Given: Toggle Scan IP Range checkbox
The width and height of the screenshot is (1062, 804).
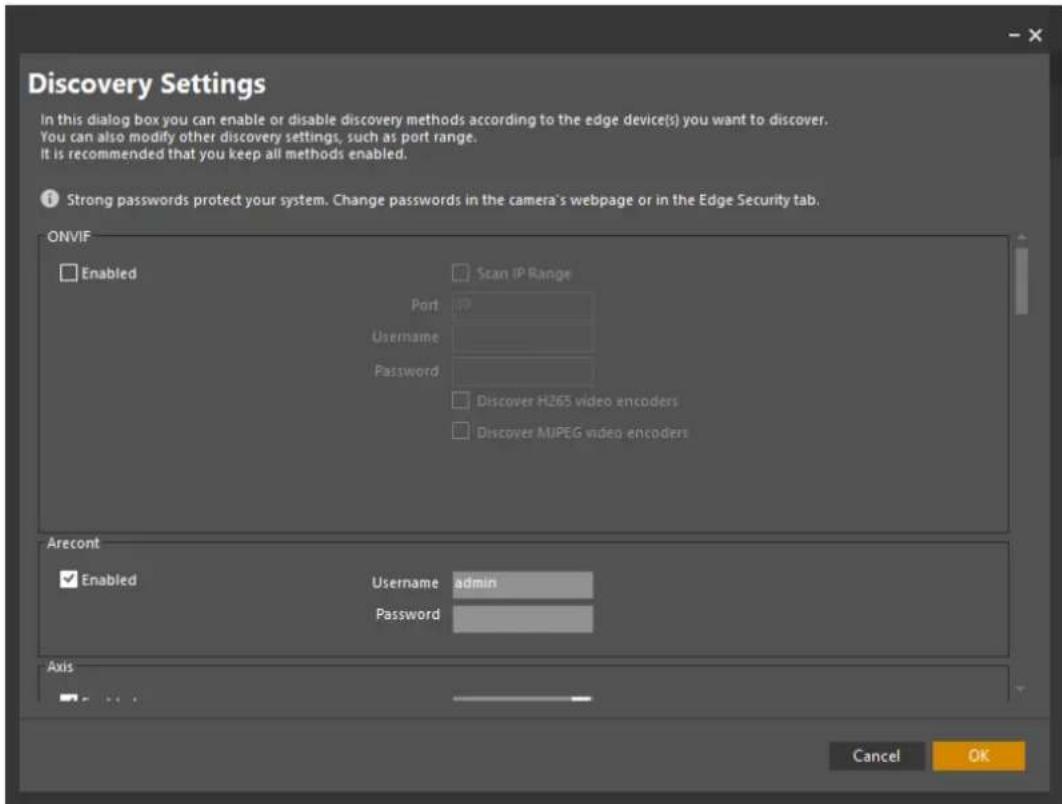Looking at the screenshot, I should point(461,273).
